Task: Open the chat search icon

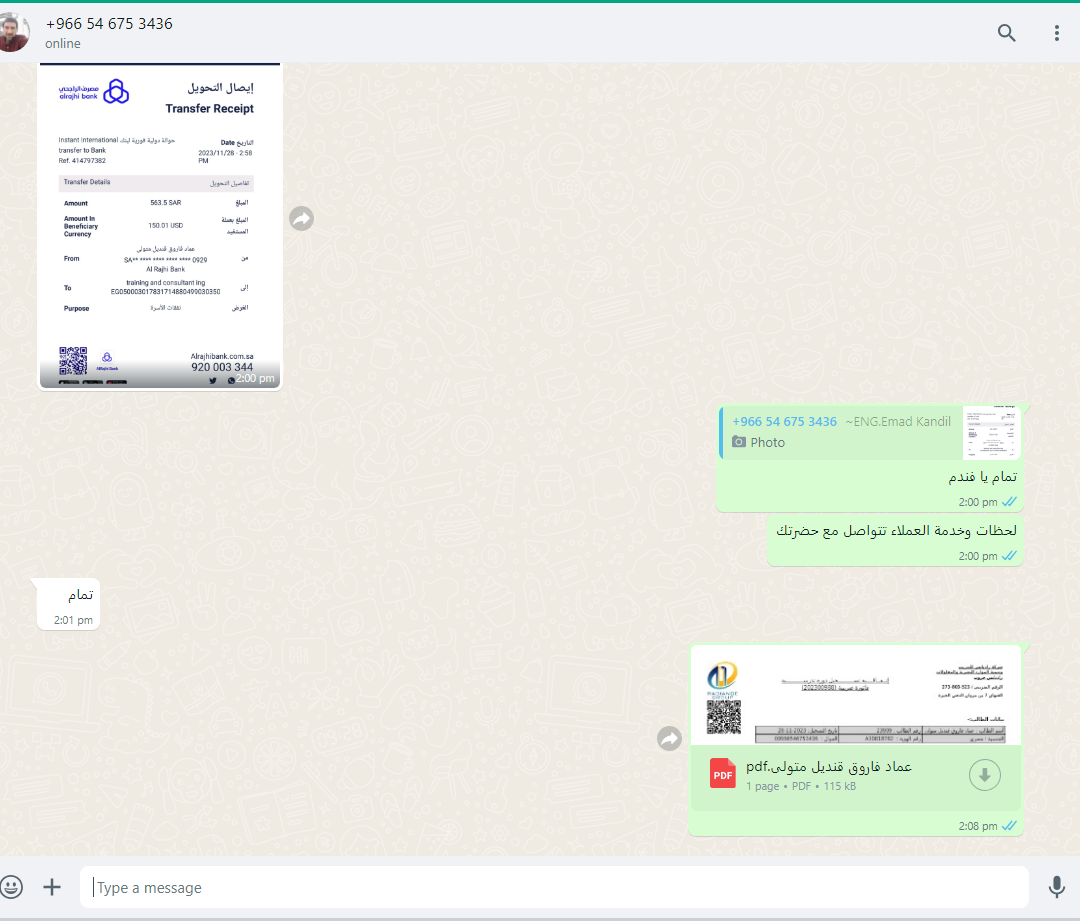Action: pos(1006,32)
